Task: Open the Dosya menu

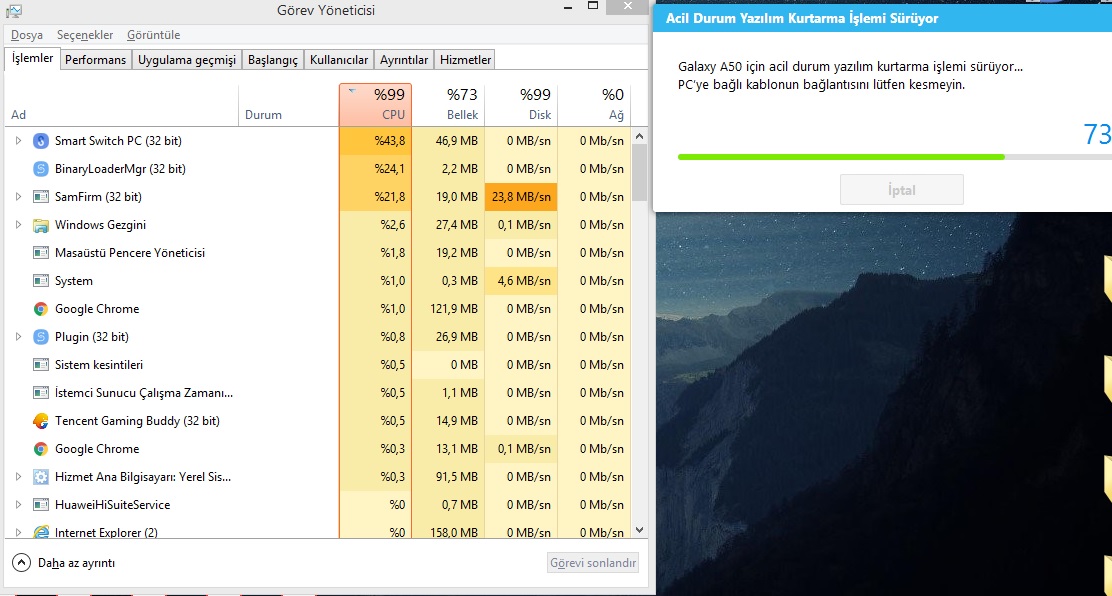Action: pyautogui.click(x=27, y=35)
